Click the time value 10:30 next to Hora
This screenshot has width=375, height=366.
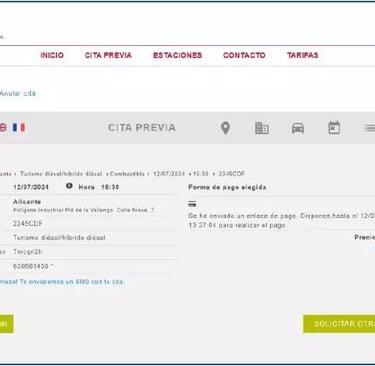click(110, 187)
